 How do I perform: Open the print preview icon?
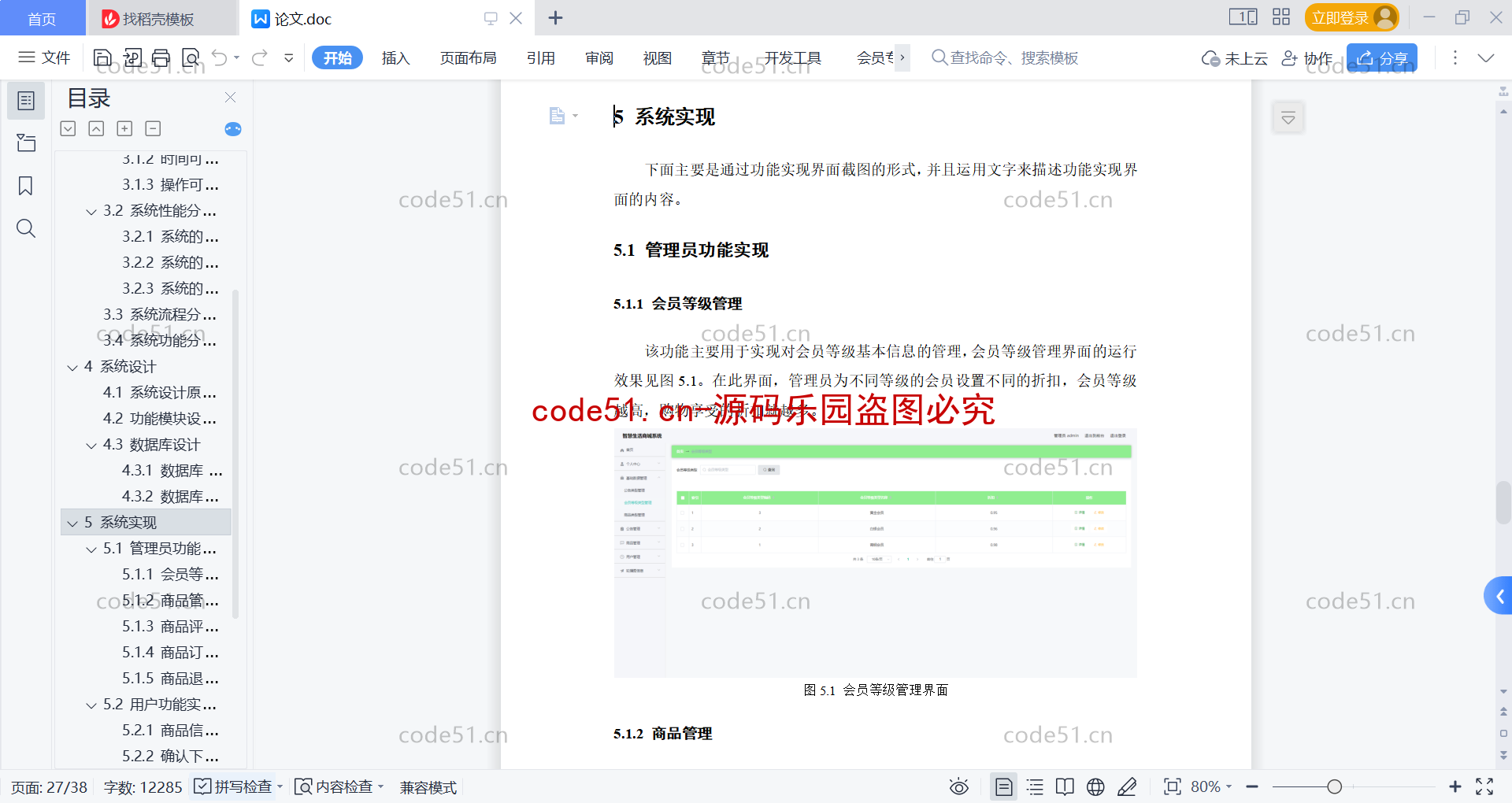191,57
